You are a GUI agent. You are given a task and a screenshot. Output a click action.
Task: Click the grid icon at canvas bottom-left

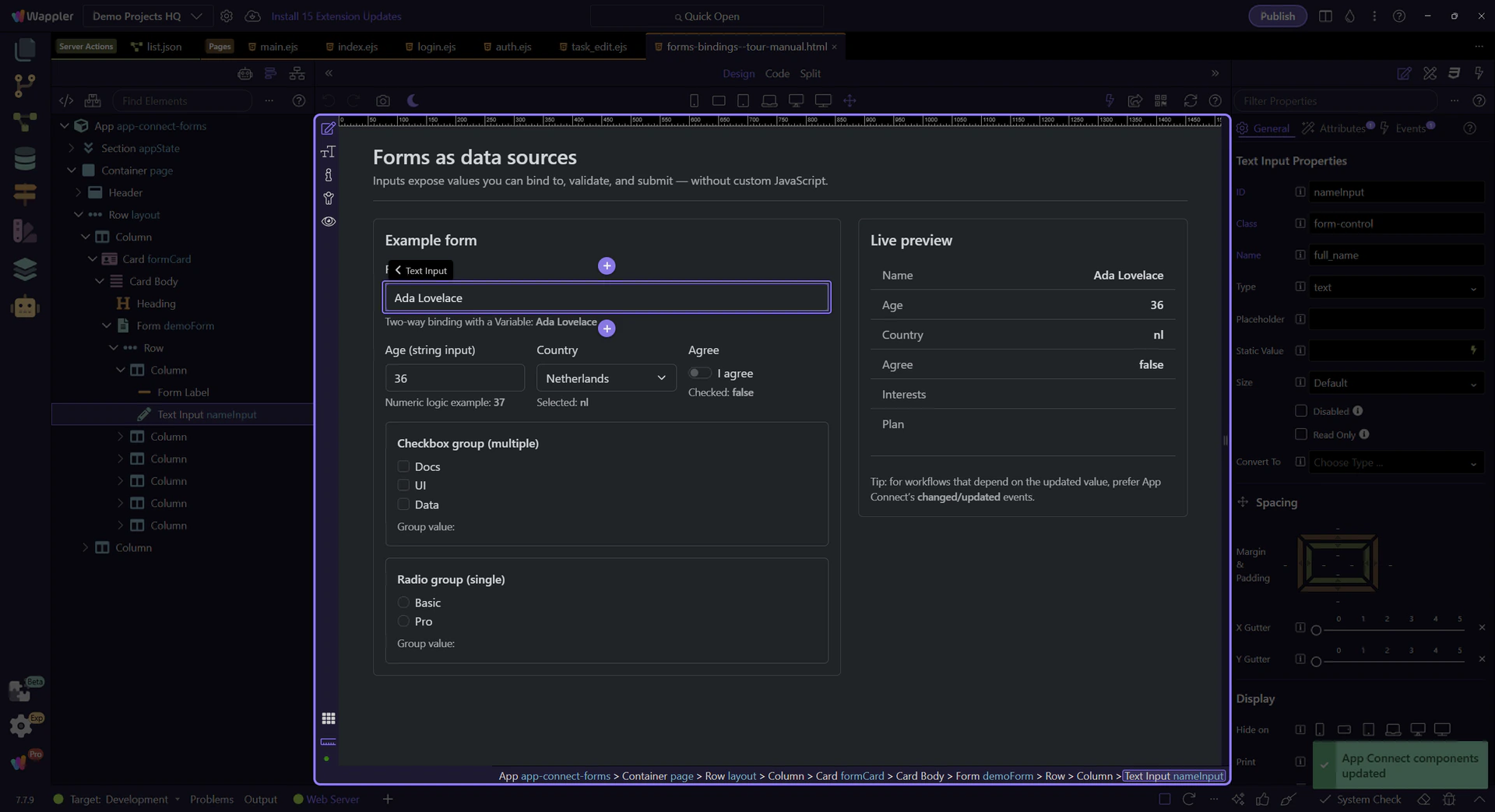tap(329, 718)
